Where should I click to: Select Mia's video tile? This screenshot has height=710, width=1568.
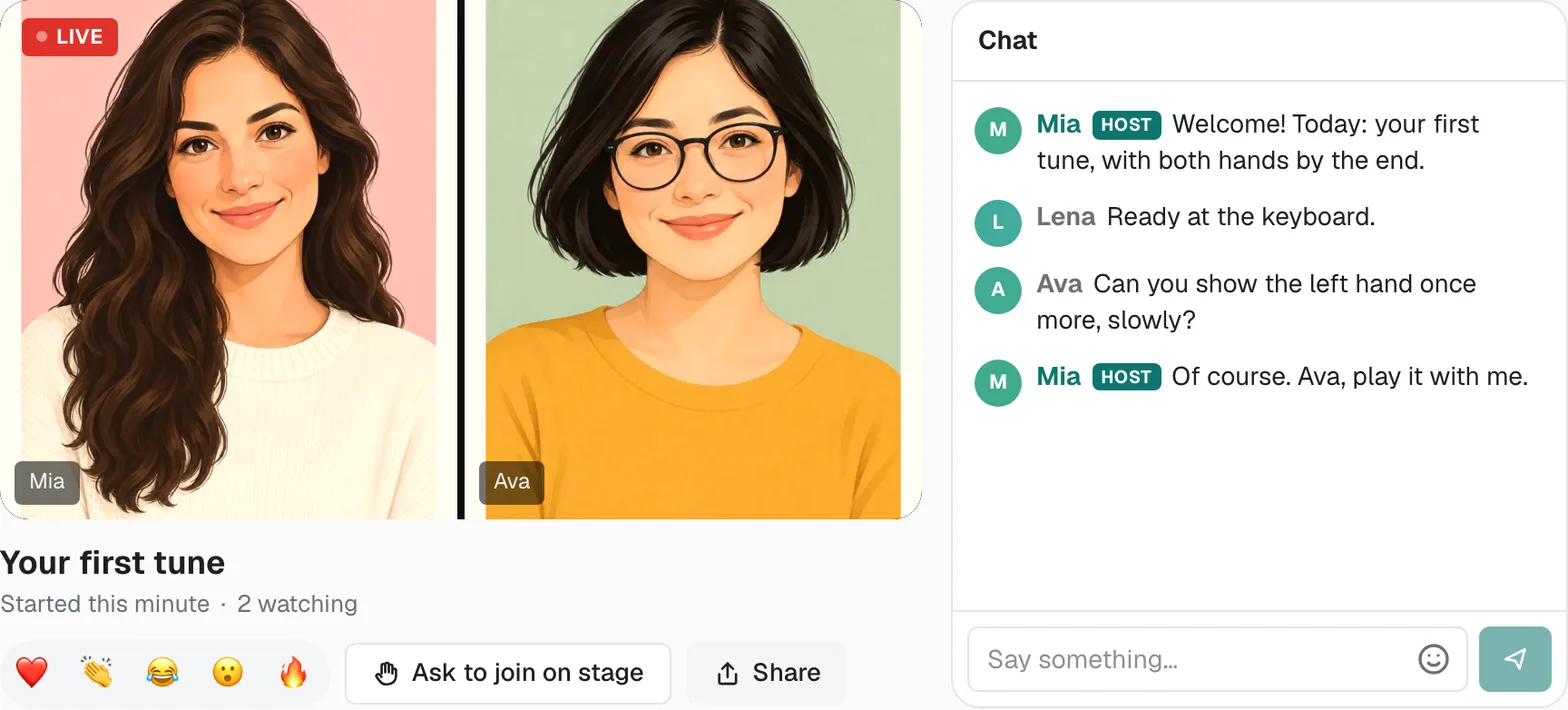point(229,259)
